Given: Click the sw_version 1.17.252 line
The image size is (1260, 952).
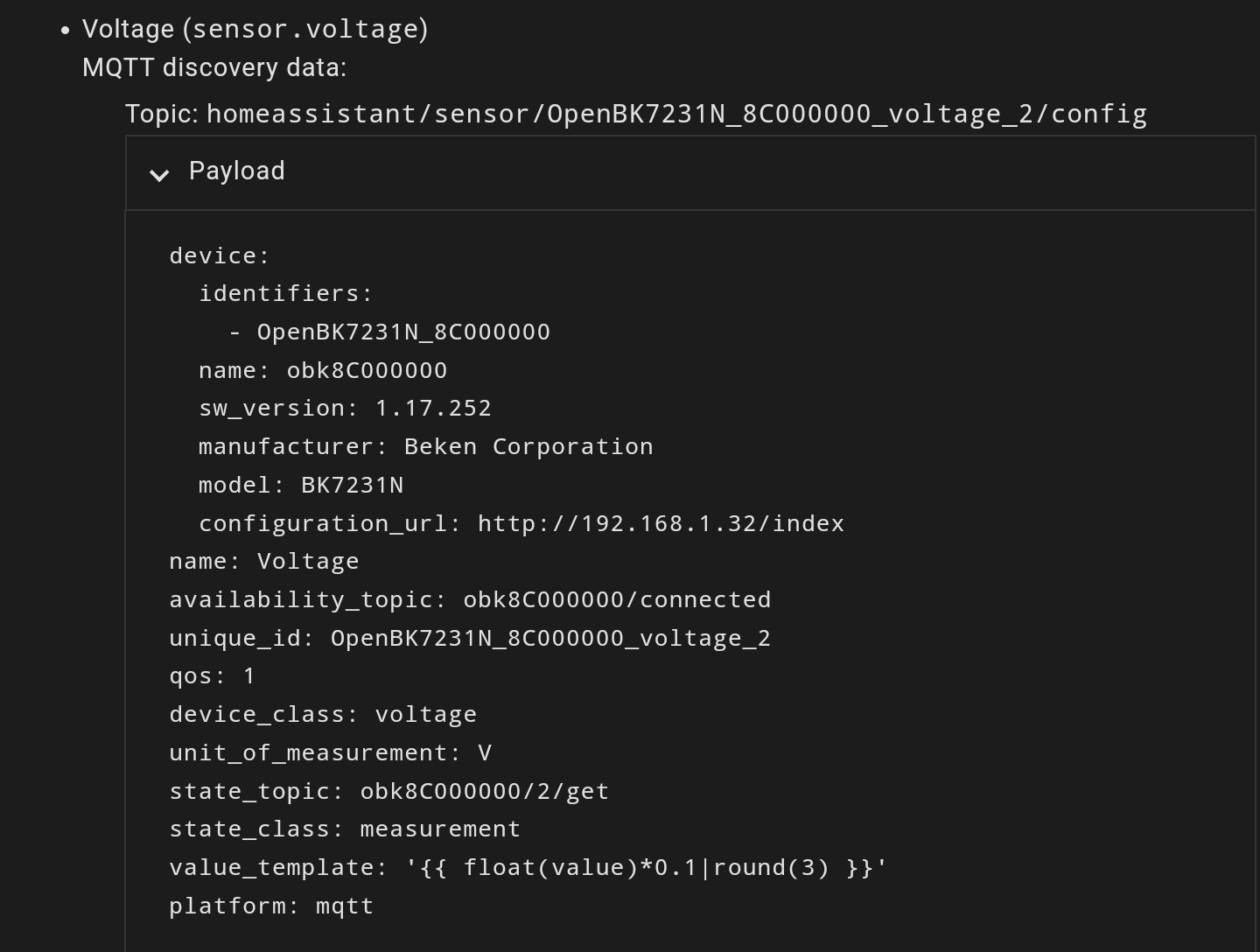Looking at the screenshot, I should pyautogui.click(x=345, y=408).
